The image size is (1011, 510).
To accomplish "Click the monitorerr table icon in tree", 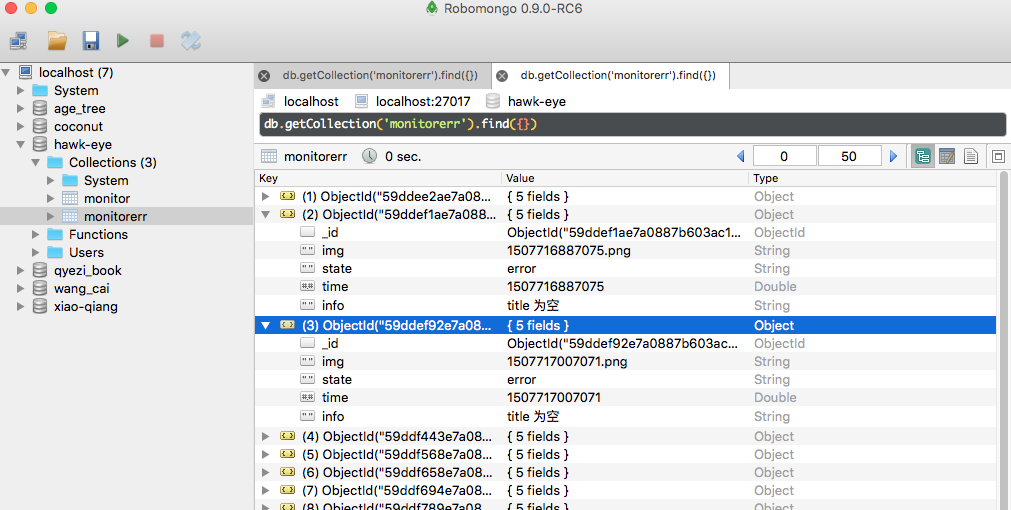I will [70, 216].
